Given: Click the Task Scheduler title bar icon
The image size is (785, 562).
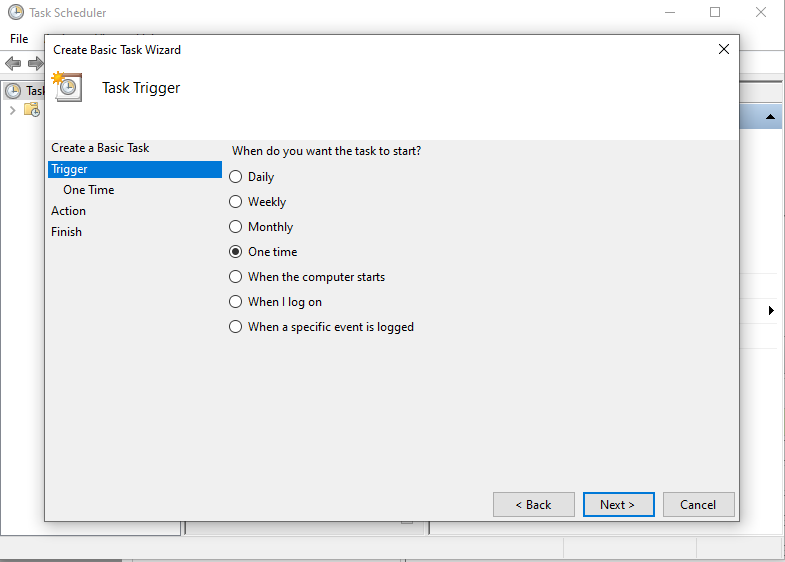Looking at the screenshot, I should [16, 12].
